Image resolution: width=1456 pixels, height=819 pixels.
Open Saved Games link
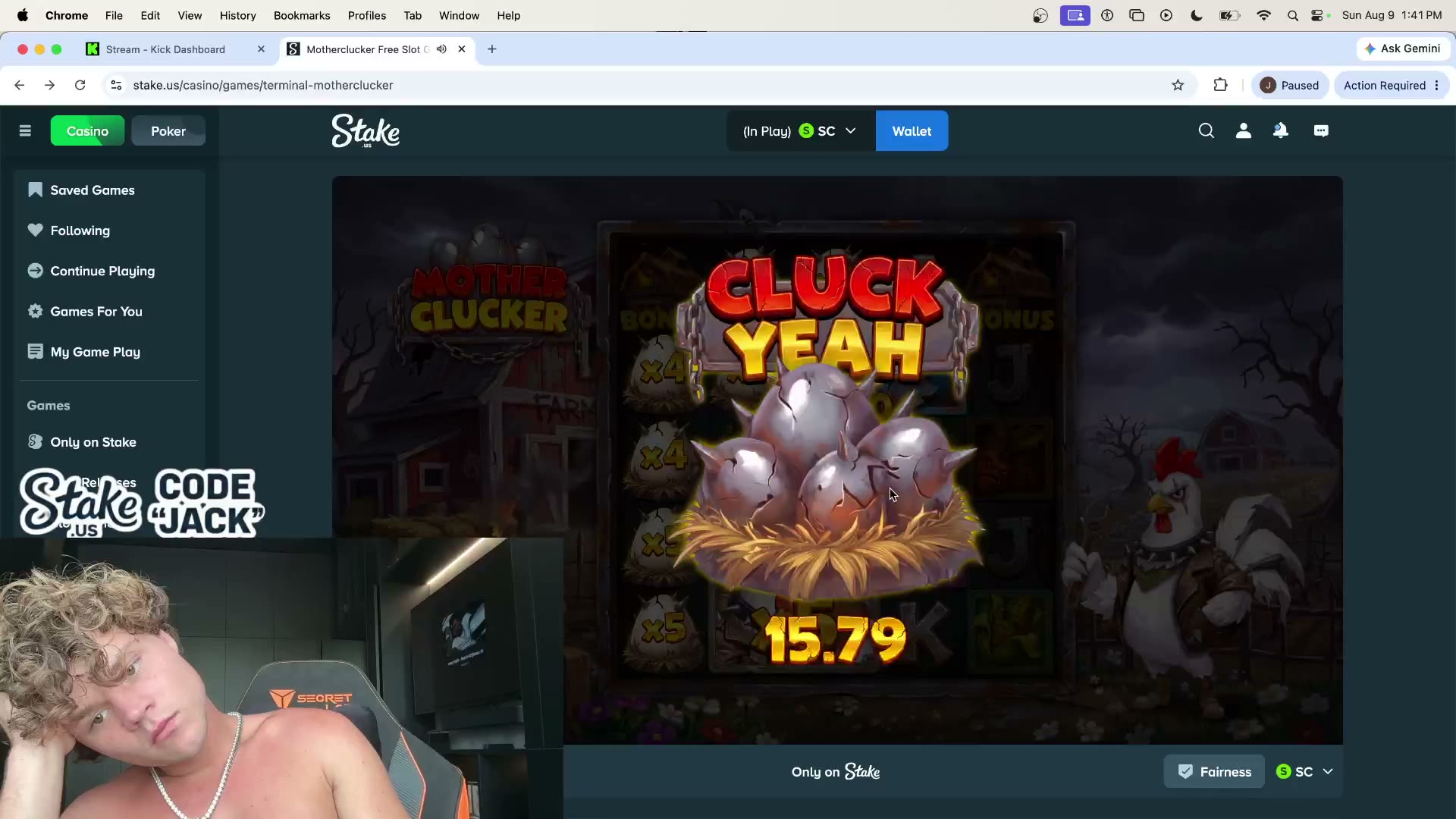click(x=93, y=190)
